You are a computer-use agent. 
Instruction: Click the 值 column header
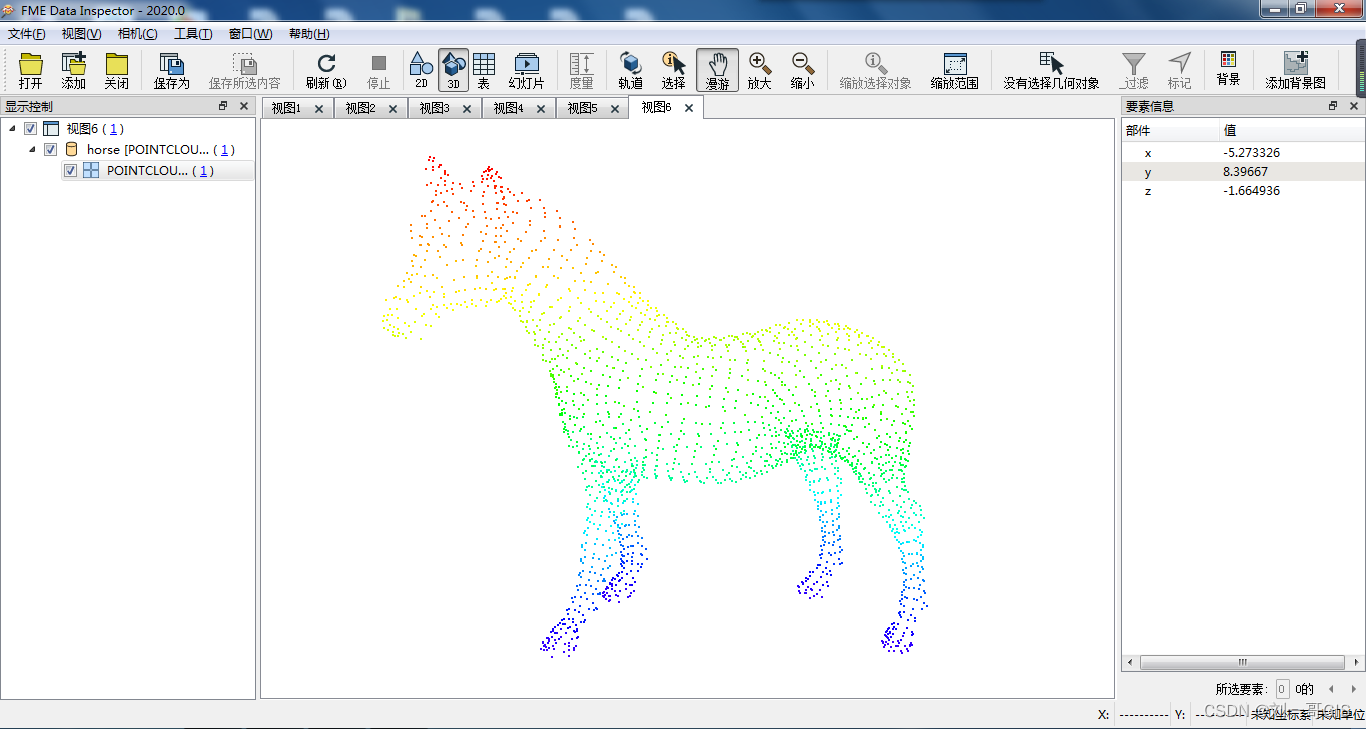click(x=1231, y=130)
